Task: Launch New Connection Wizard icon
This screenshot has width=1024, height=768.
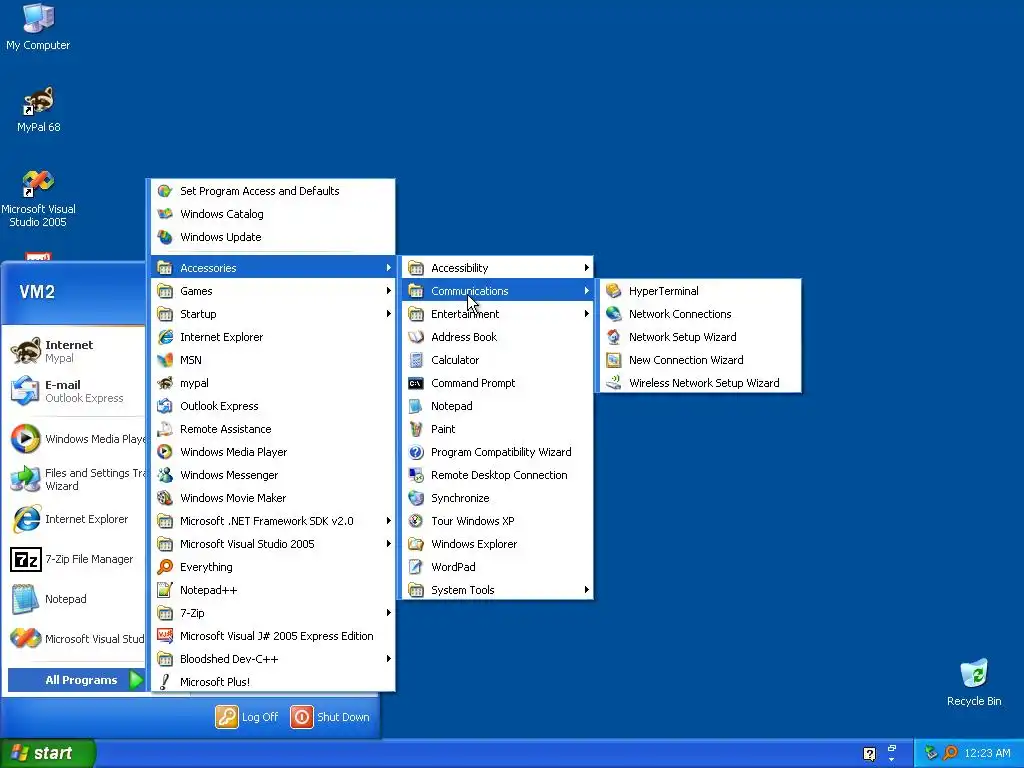Action: pos(613,360)
